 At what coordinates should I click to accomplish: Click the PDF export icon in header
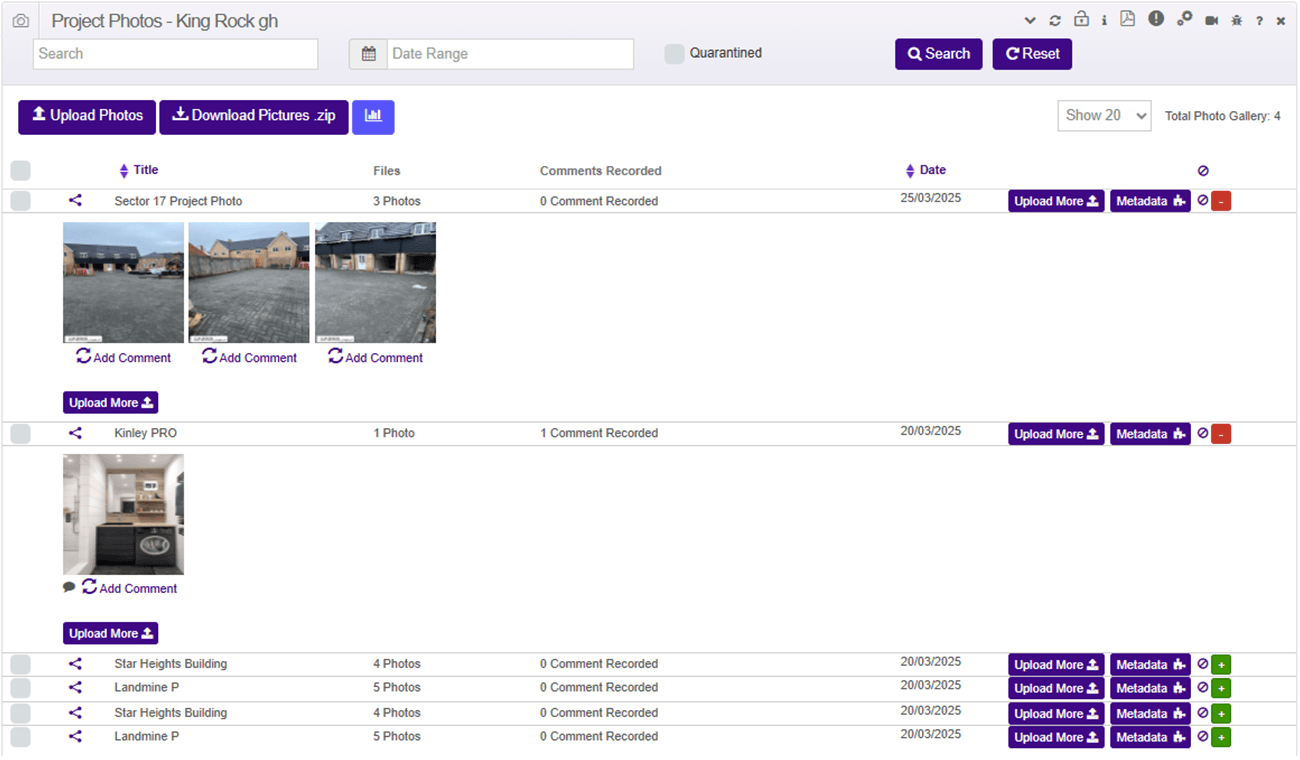(1127, 19)
